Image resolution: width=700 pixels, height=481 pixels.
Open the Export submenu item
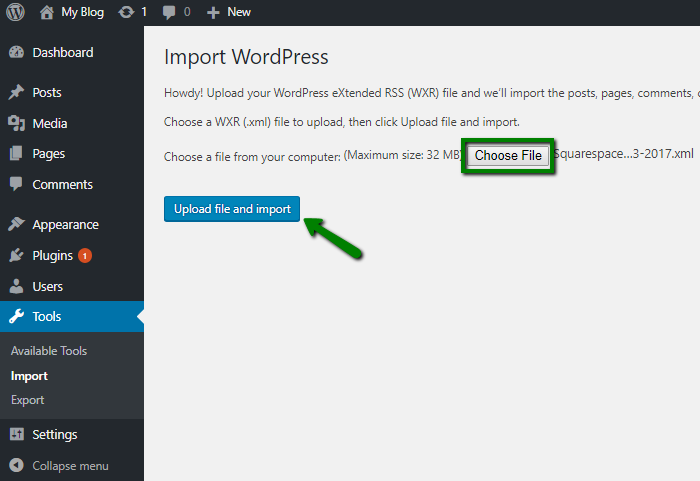(28, 400)
